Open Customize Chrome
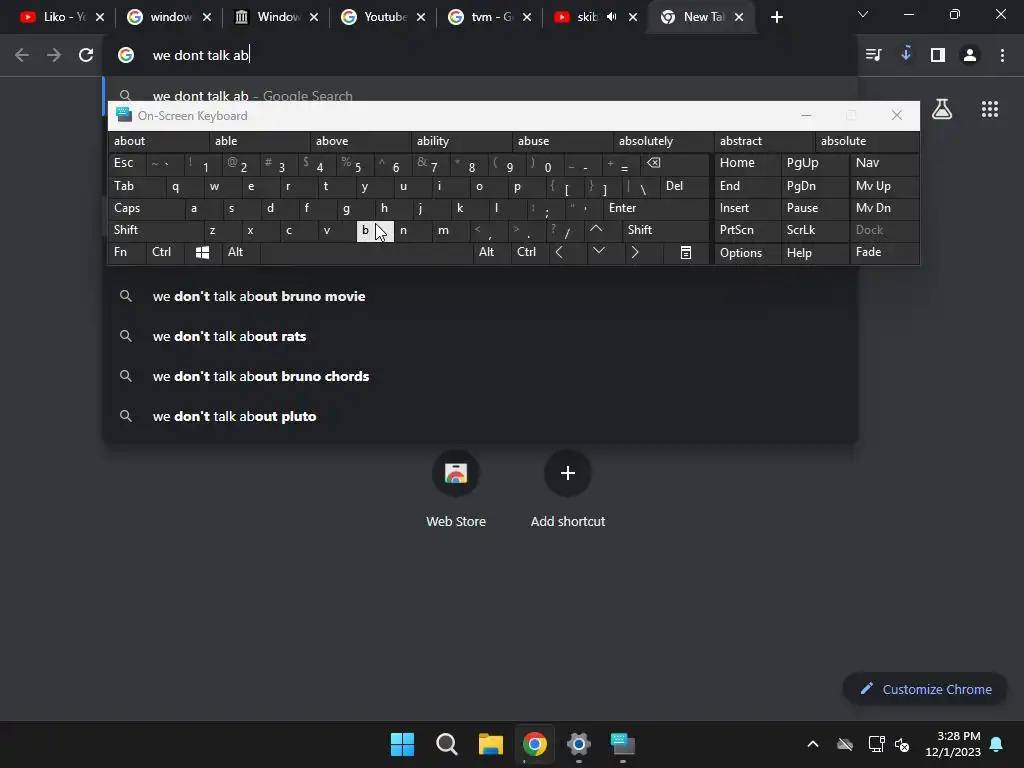The image size is (1024, 768). pyautogui.click(x=925, y=689)
